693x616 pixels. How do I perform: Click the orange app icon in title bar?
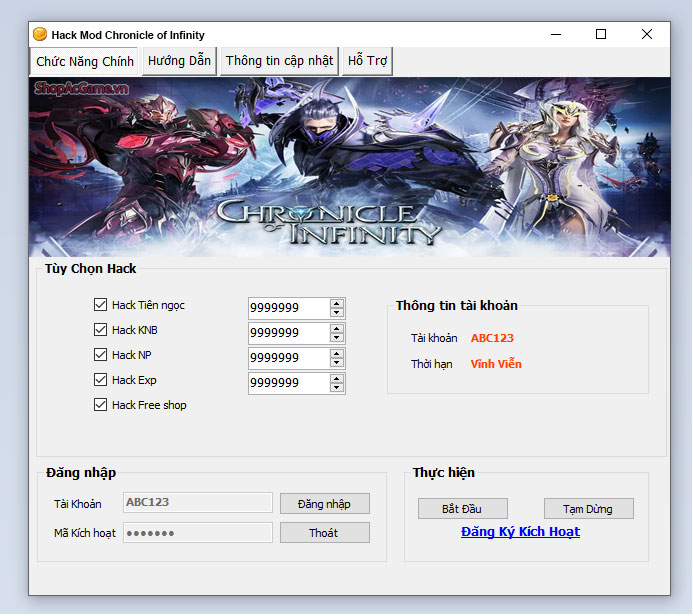[x=40, y=34]
